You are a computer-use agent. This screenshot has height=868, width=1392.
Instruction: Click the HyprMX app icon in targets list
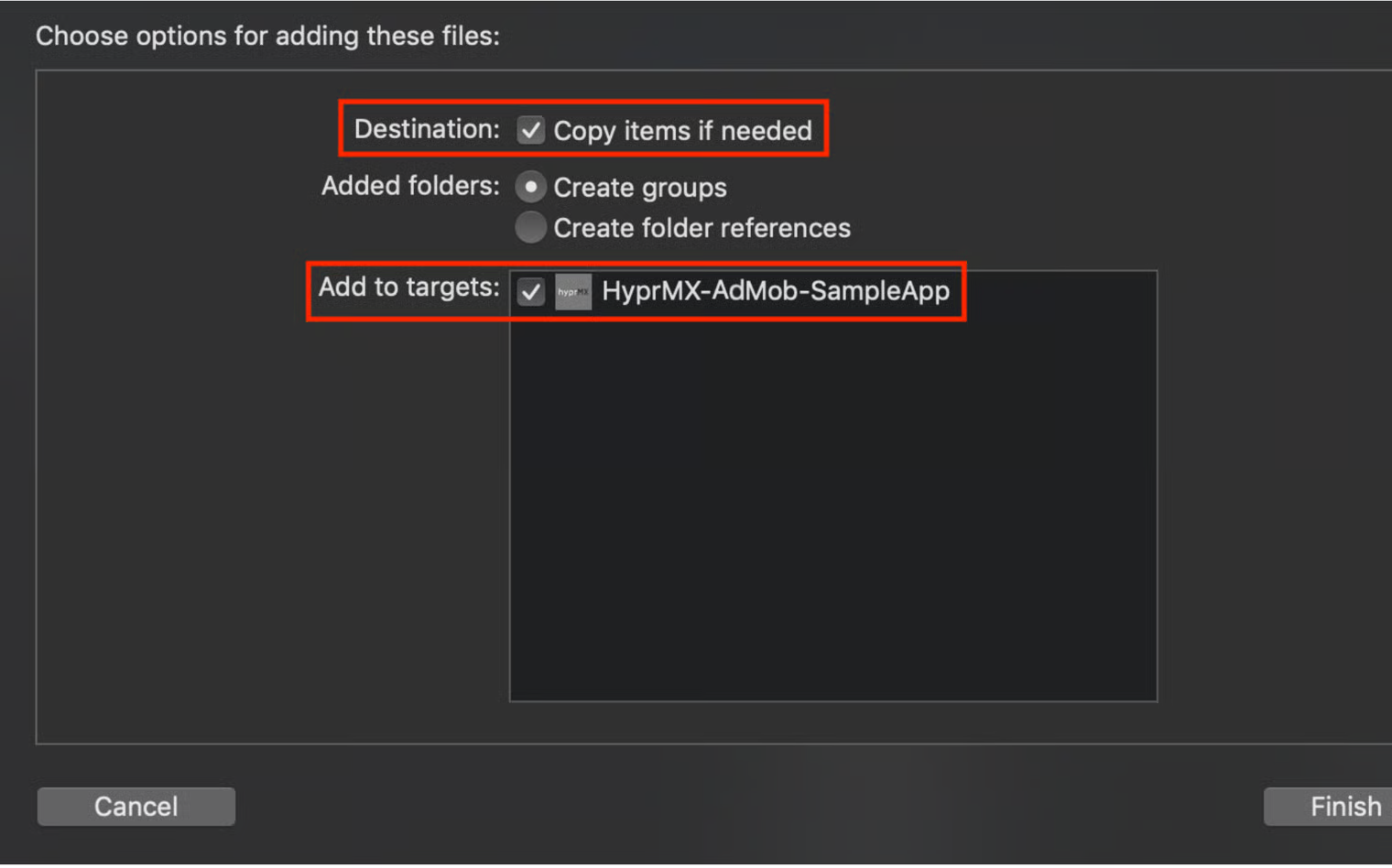click(573, 292)
